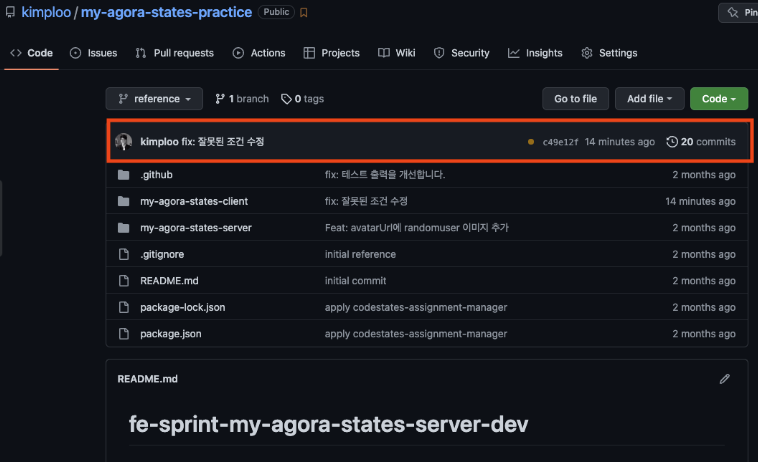Click the Public visibility badge

(x=276, y=12)
